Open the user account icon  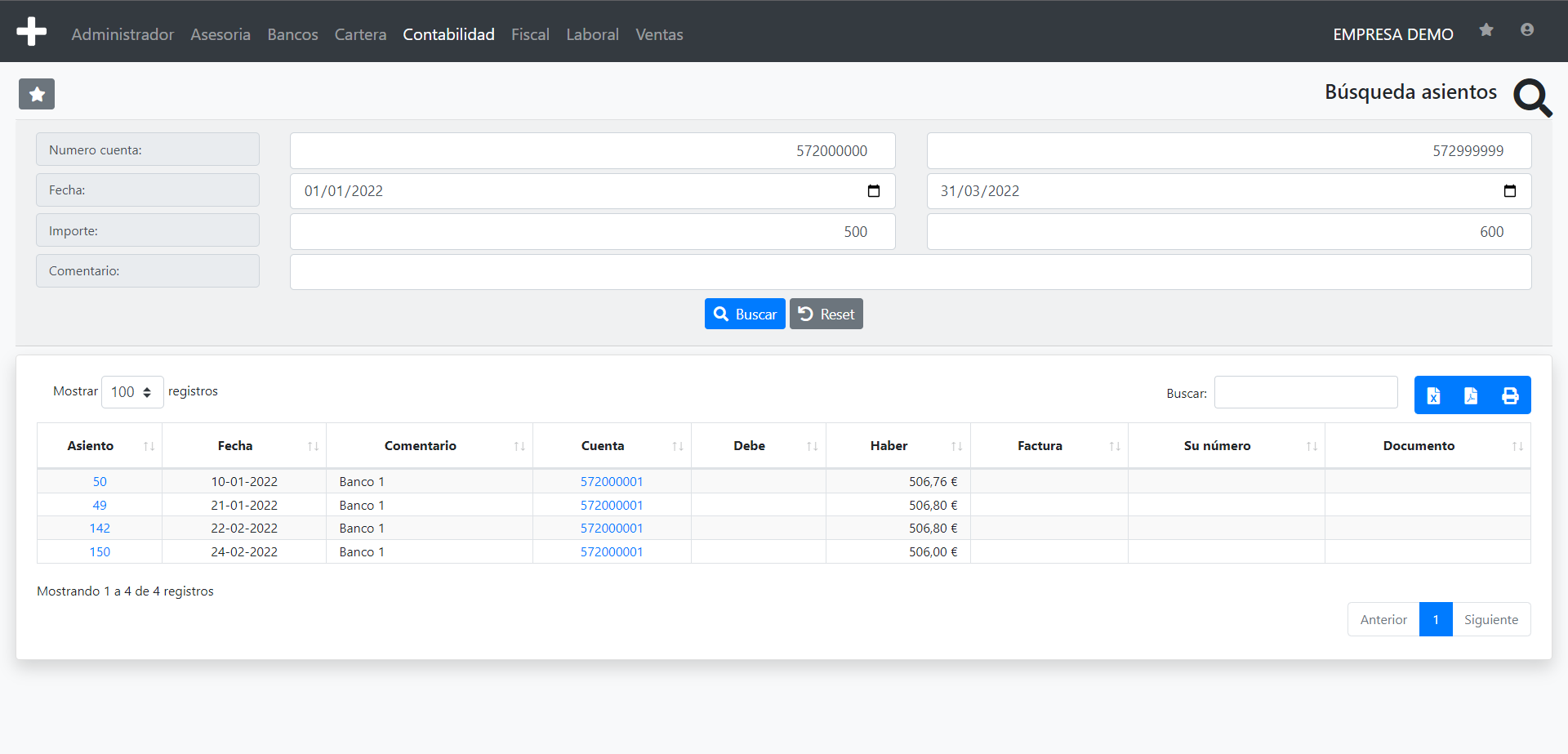click(x=1527, y=30)
